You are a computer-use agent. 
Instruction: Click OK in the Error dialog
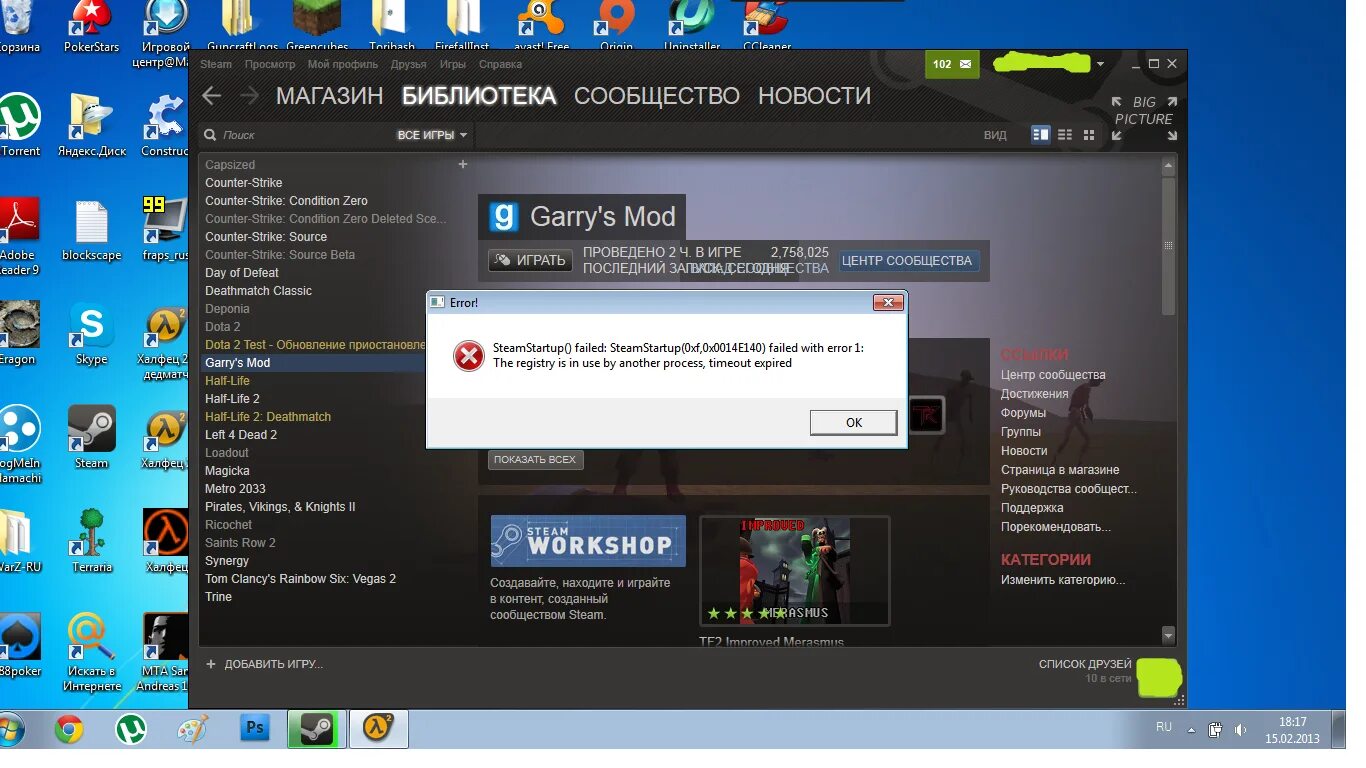[853, 423]
